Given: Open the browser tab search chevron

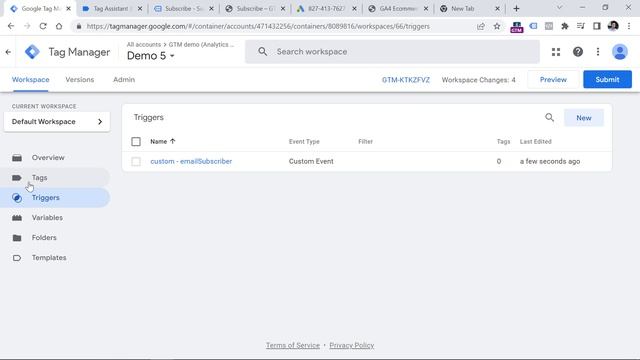Looking at the screenshot, I should pyautogui.click(x=560, y=8).
